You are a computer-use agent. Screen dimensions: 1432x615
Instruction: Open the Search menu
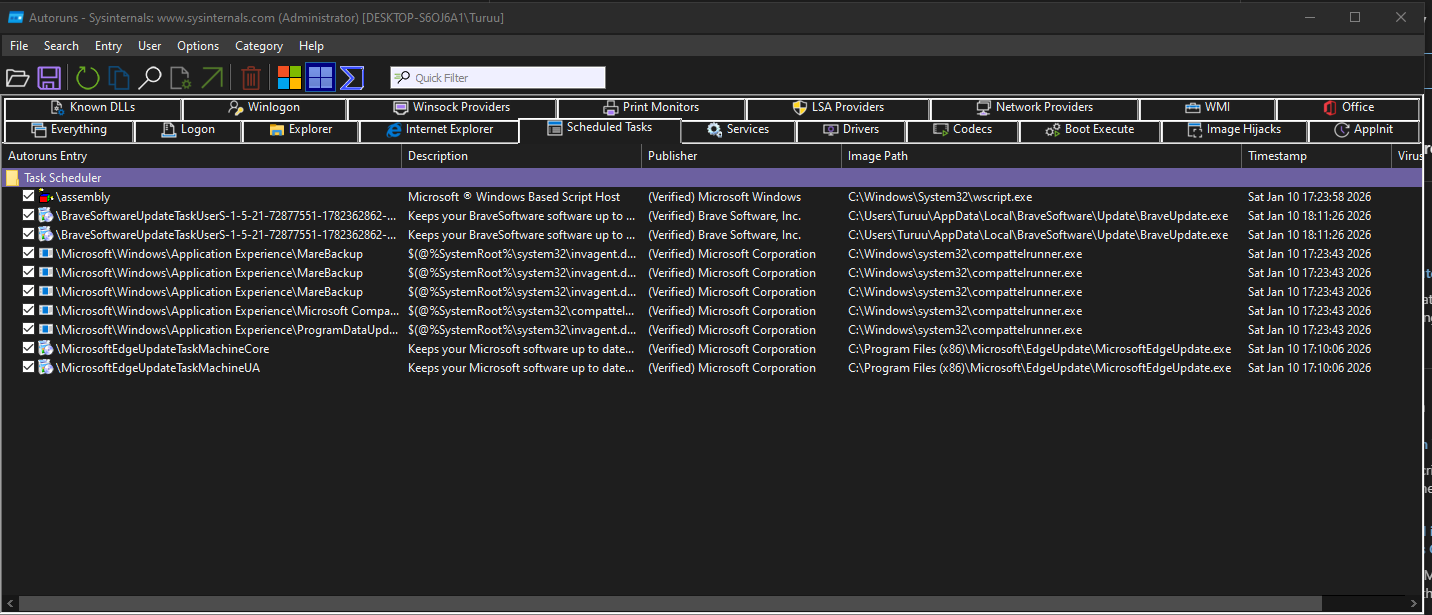[x=61, y=46]
